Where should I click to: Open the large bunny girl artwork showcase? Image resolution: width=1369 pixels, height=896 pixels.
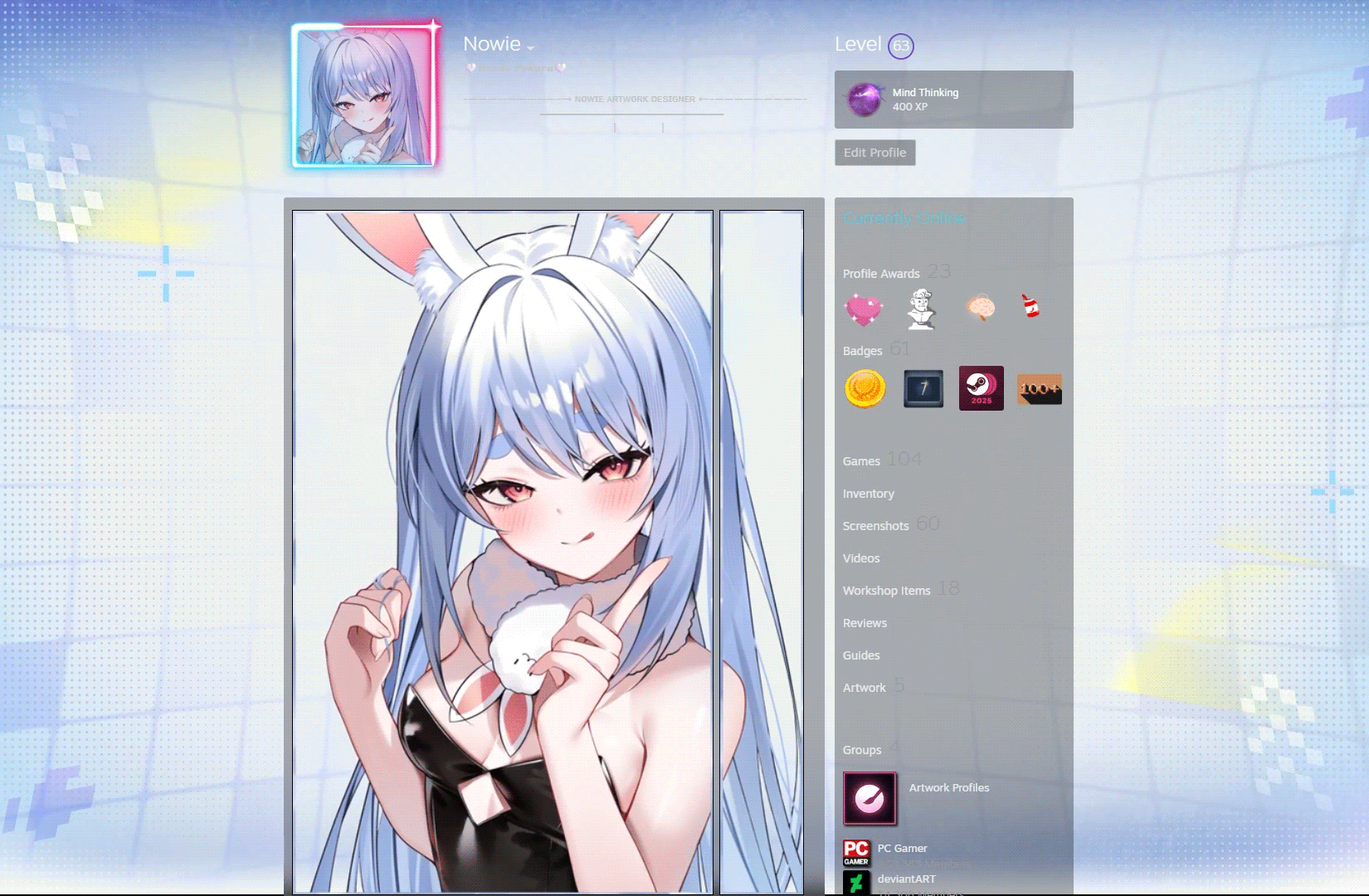[503, 553]
